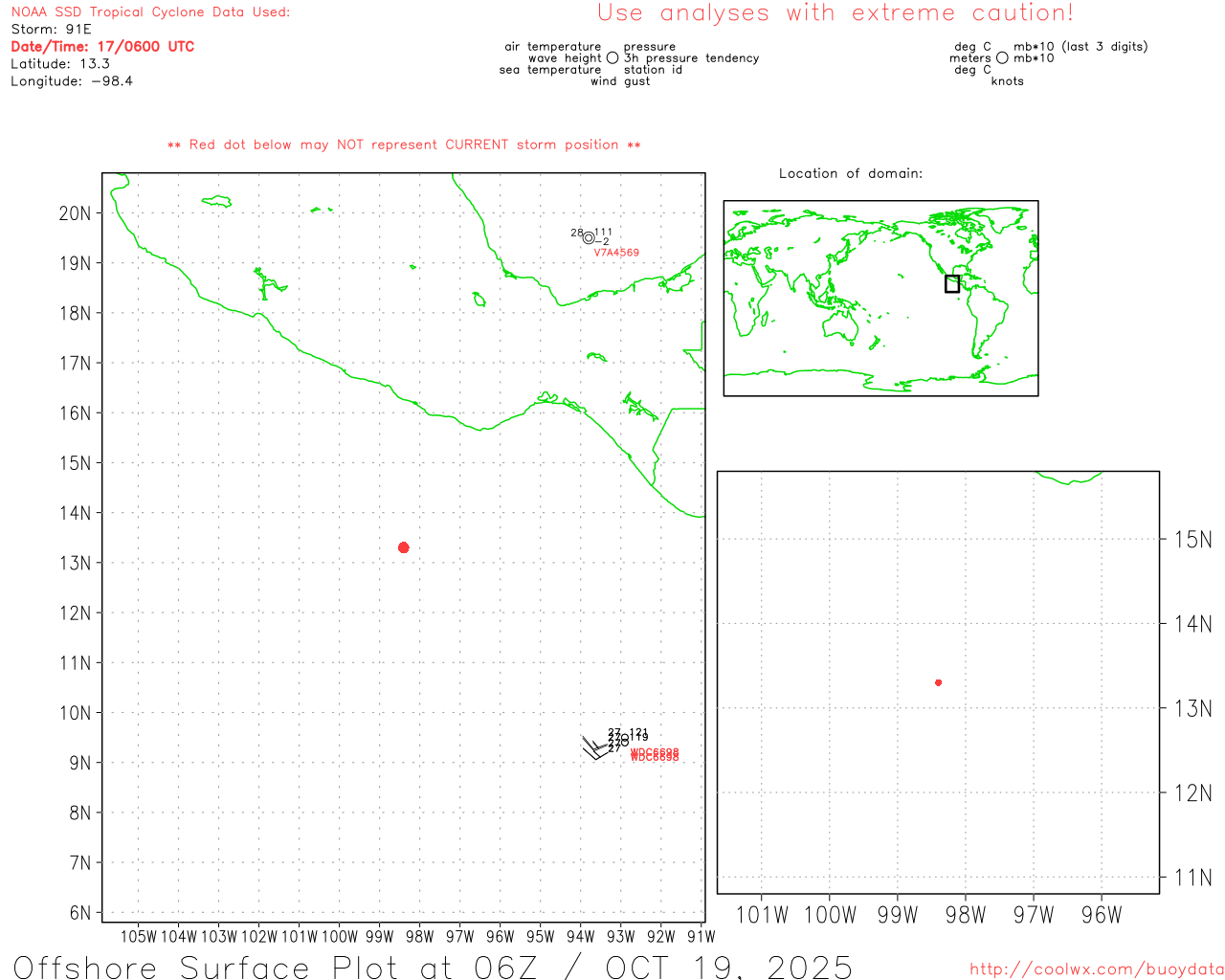
Task: Click the 101W label on the inset map
Action: [762, 915]
